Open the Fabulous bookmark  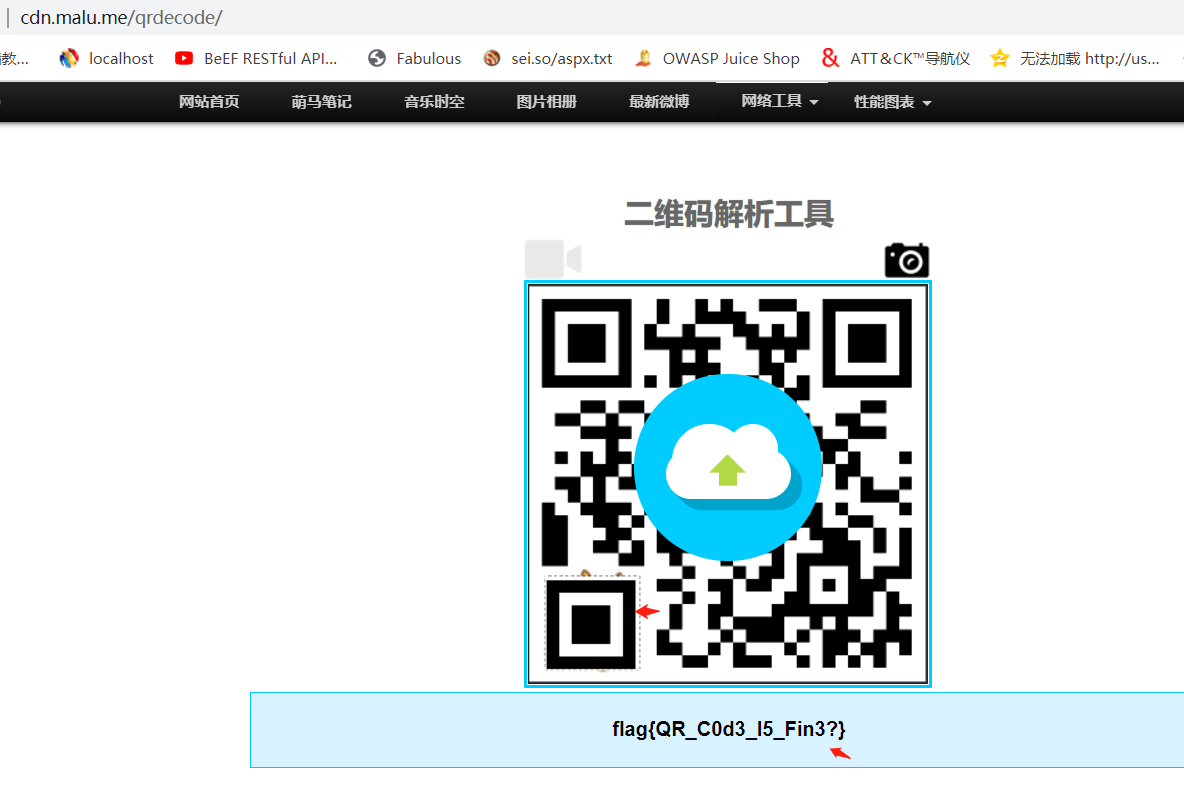(x=415, y=58)
